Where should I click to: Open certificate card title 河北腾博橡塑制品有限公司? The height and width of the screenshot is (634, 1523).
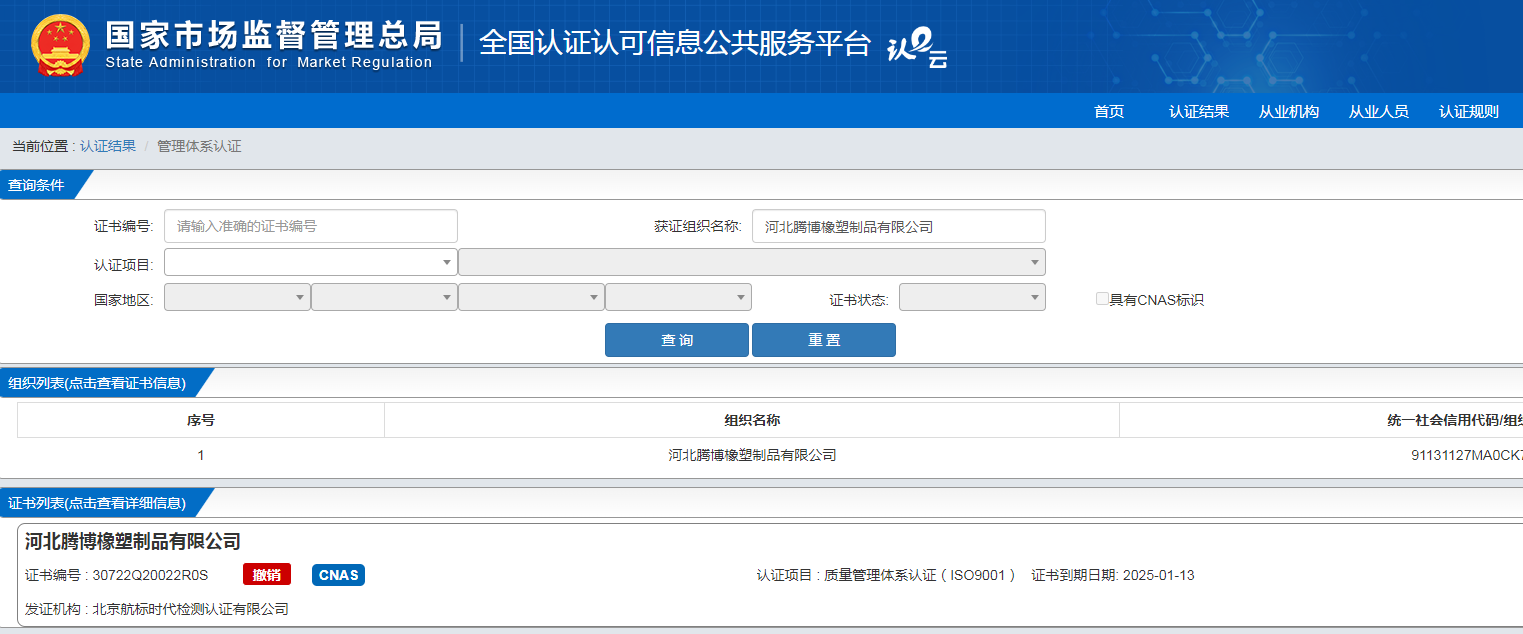(x=133, y=542)
